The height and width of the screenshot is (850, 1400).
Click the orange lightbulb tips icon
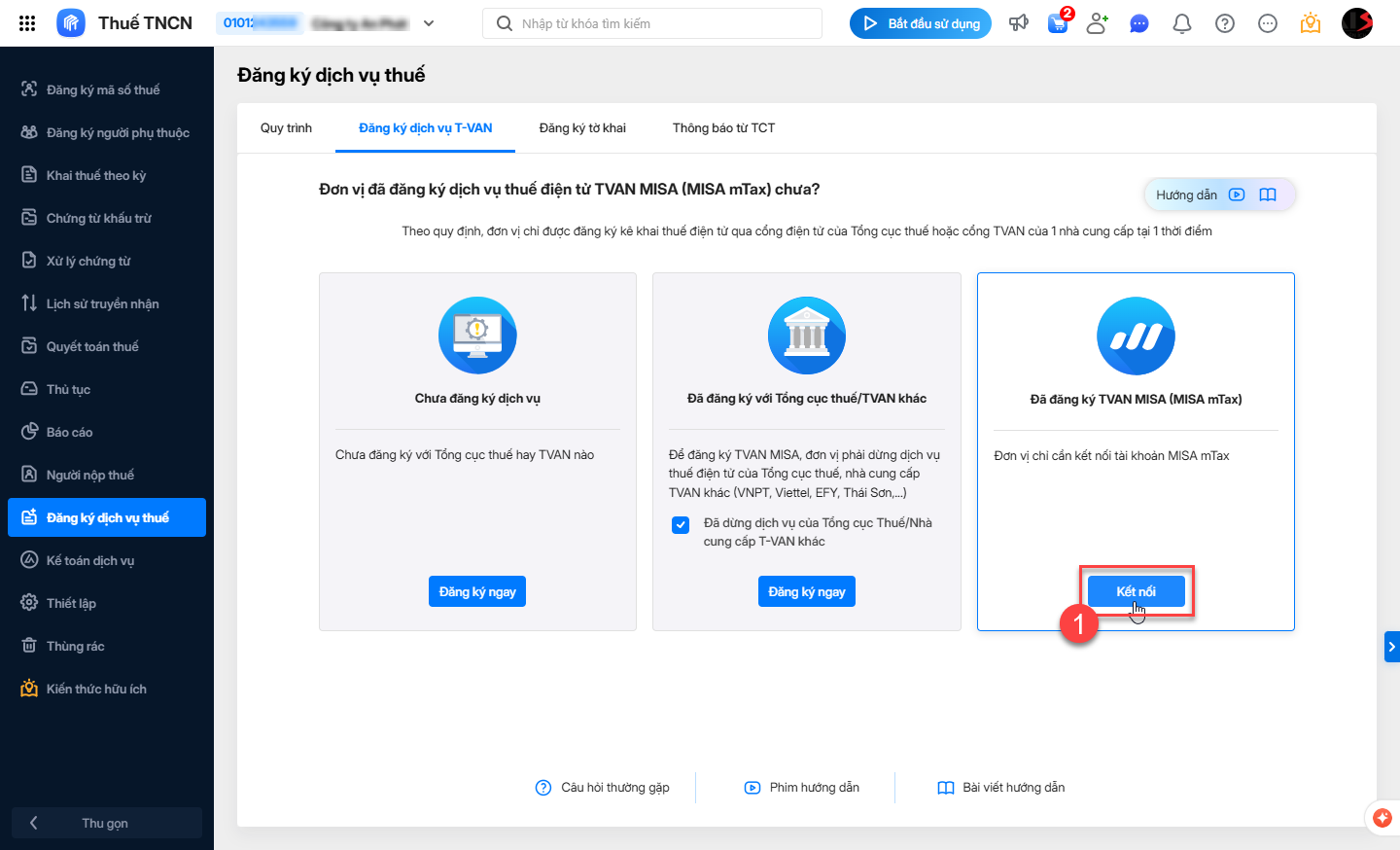pos(1311,23)
